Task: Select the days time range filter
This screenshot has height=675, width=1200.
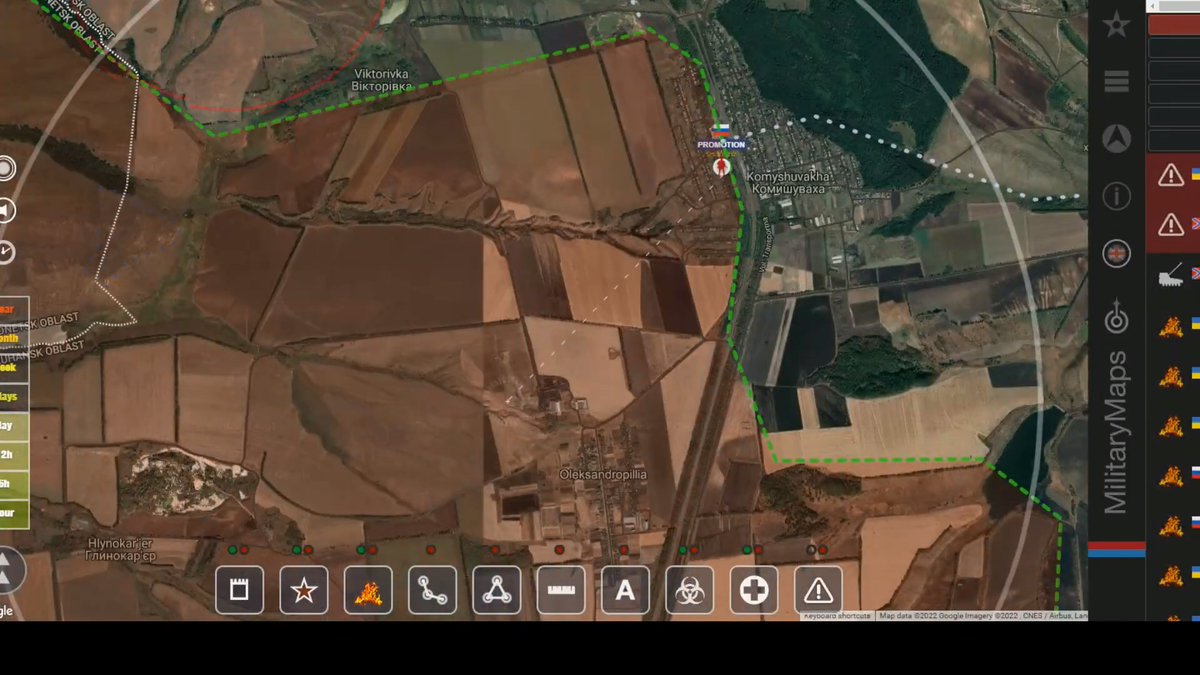Action: pyautogui.click(x=13, y=397)
